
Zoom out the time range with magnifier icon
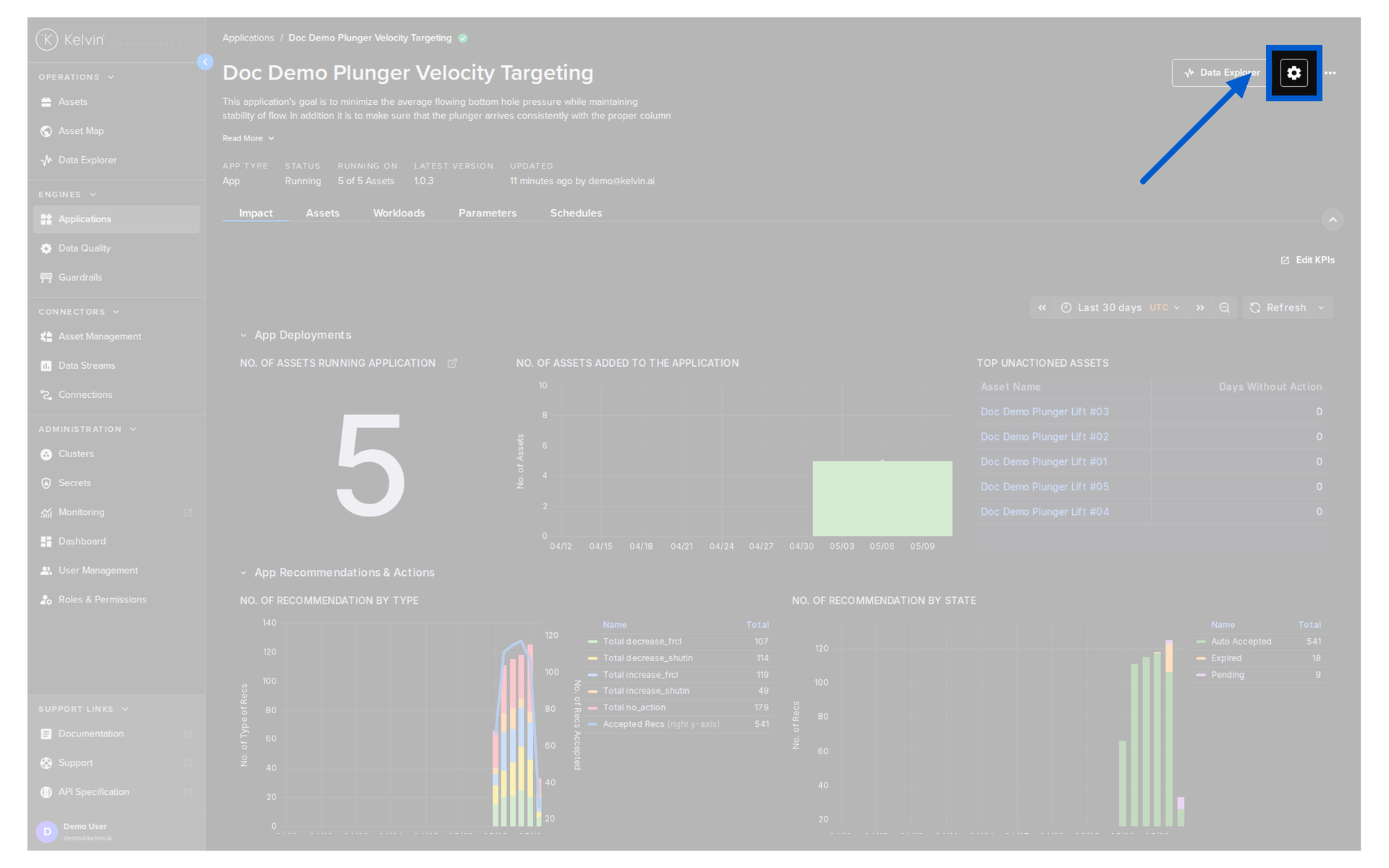pyautogui.click(x=1224, y=307)
